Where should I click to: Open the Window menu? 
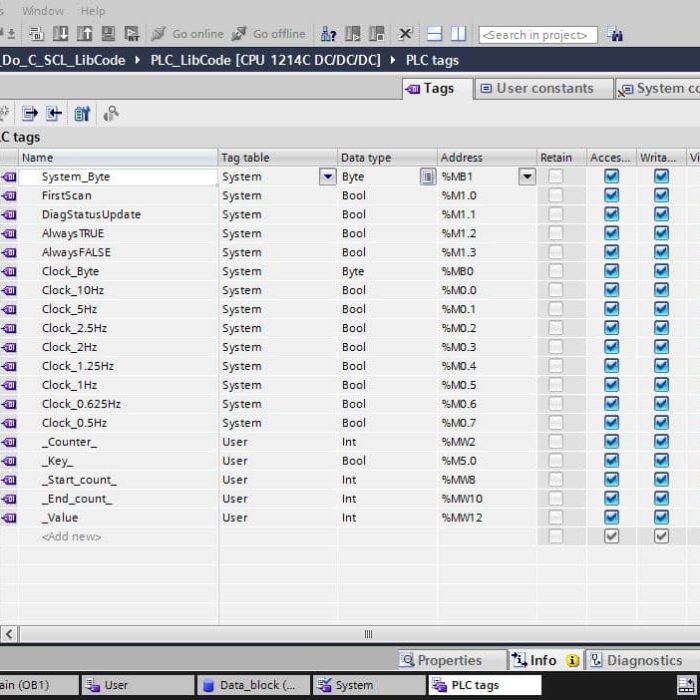point(43,11)
